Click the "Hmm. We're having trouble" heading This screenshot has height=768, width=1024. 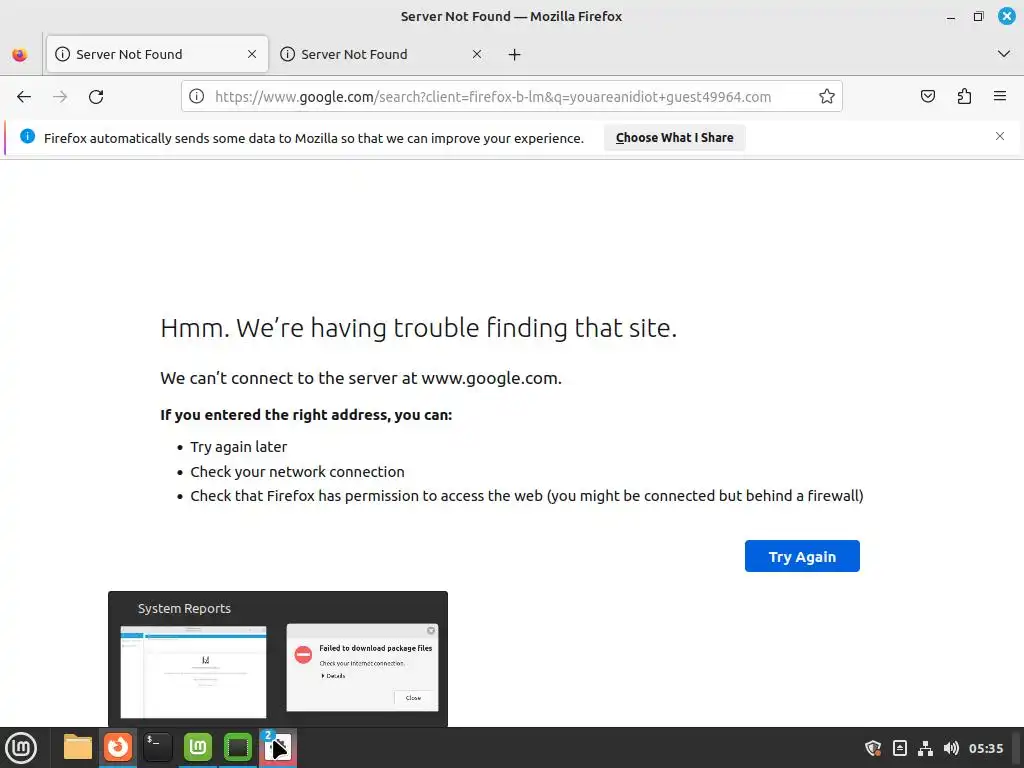(x=419, y=328)
